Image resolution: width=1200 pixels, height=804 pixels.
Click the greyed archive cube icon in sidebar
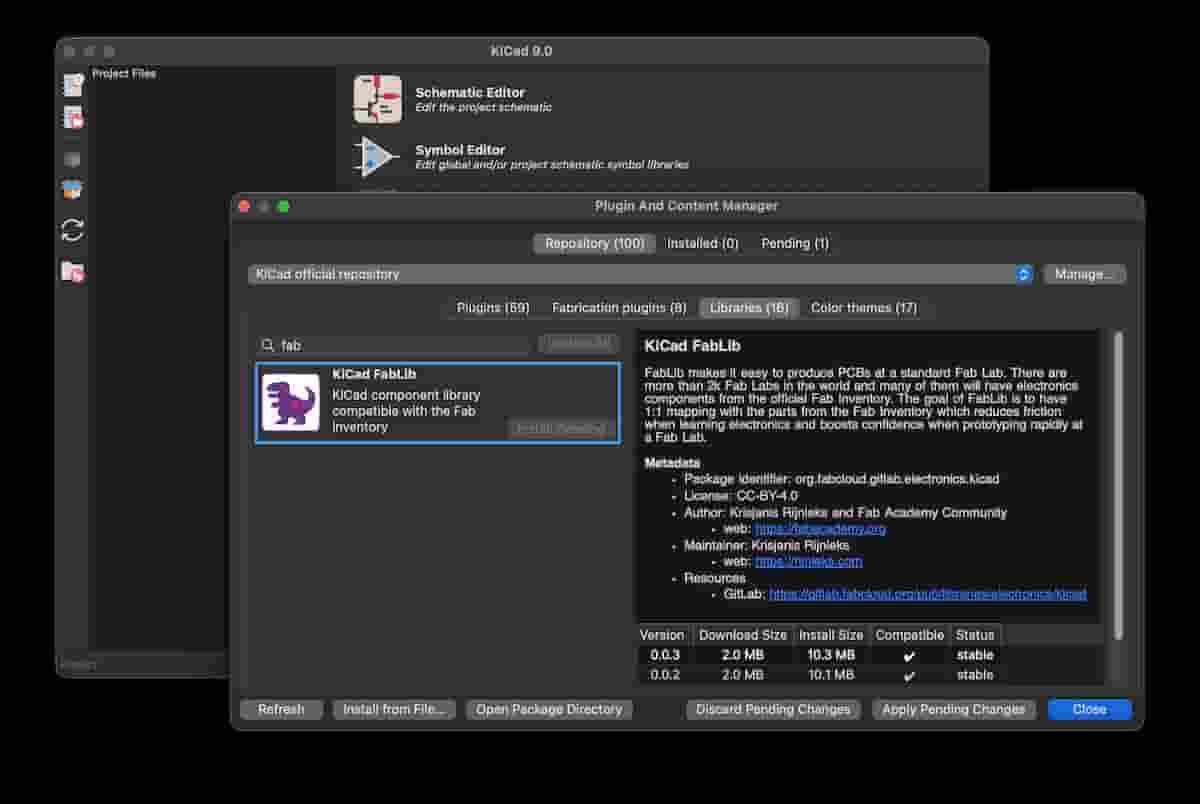pyautogui.click(x=72, y=158)
